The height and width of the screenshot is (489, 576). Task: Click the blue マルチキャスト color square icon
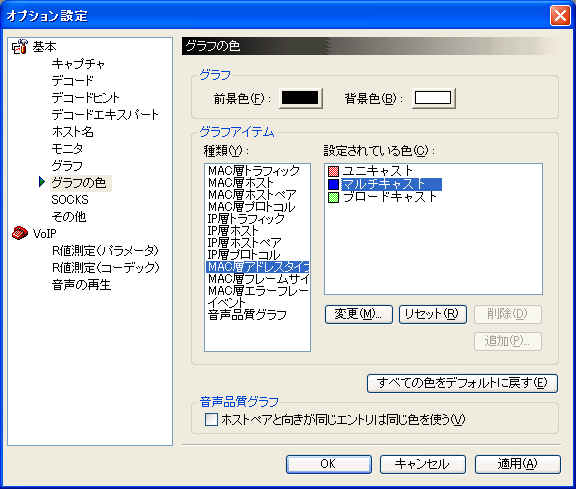[x=333, y=184]
